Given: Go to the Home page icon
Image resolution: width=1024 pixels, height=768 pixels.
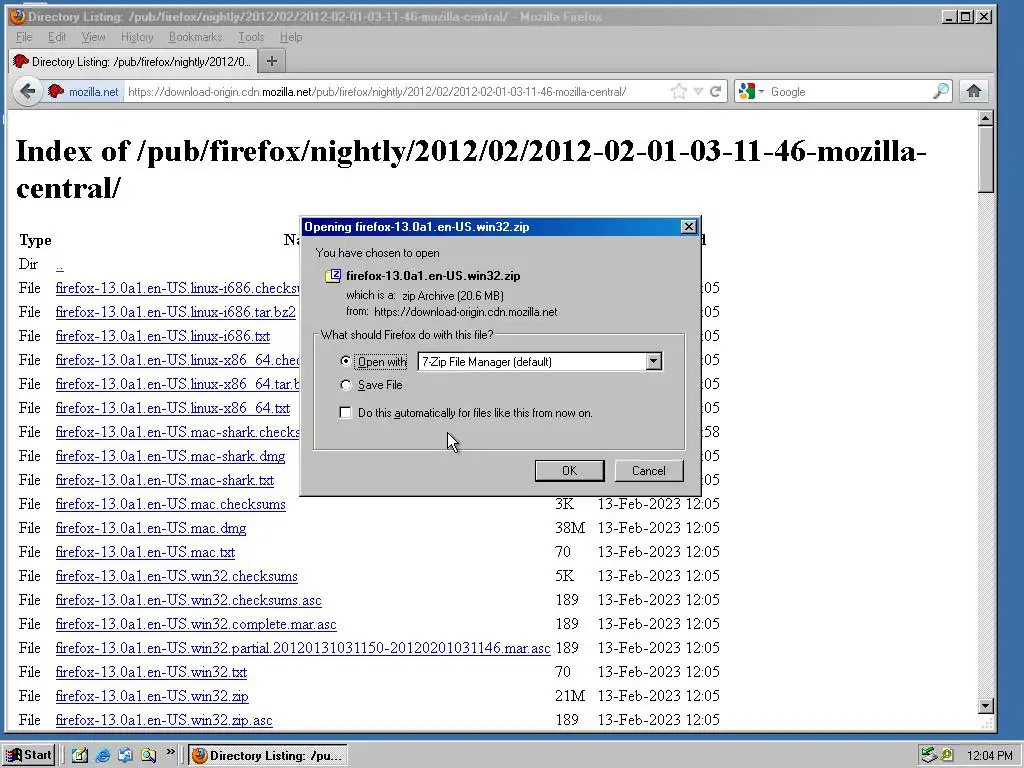Looking at the screenshot, I should coord(974,91).
